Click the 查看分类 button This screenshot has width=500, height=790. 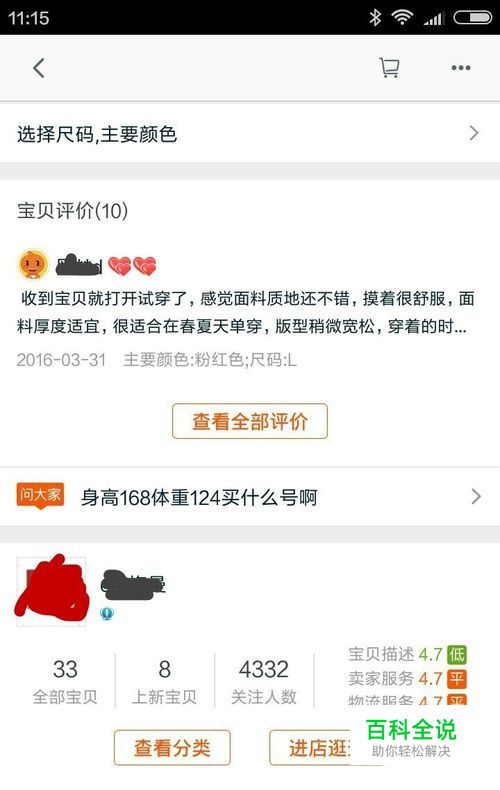pyautogui.click(x=172, y=748)
